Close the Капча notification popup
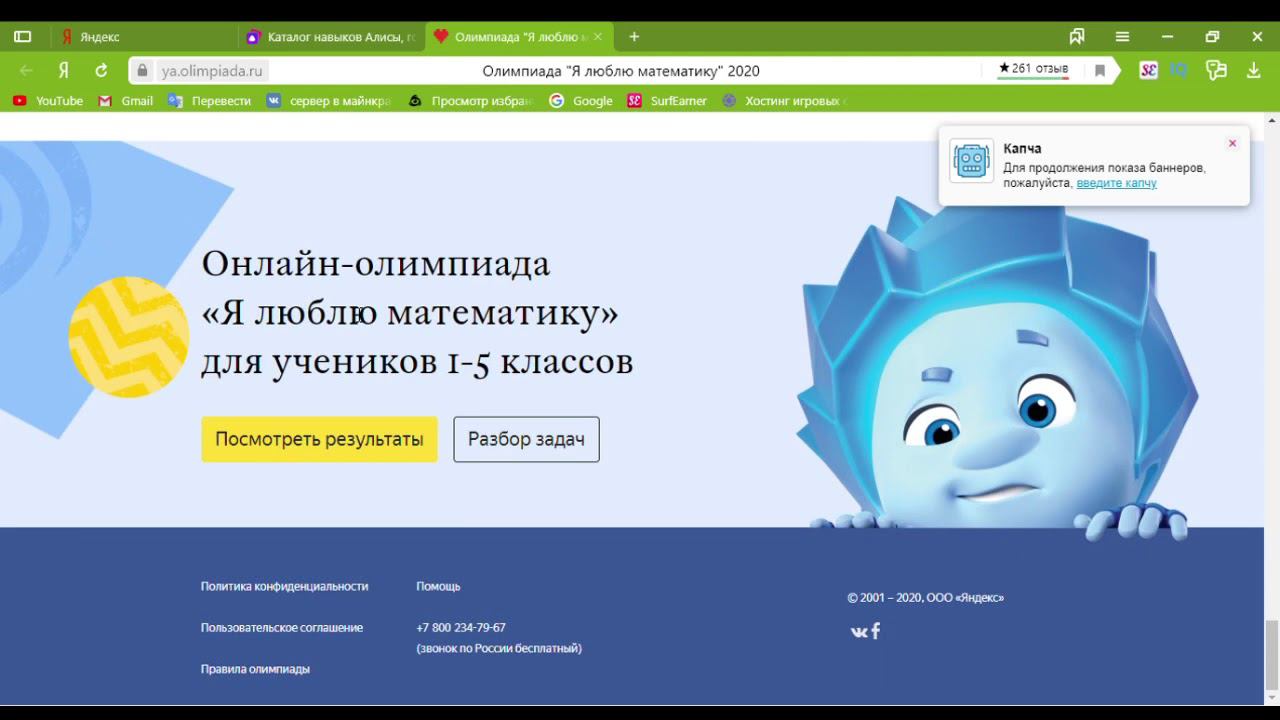 pos(1232,143)
